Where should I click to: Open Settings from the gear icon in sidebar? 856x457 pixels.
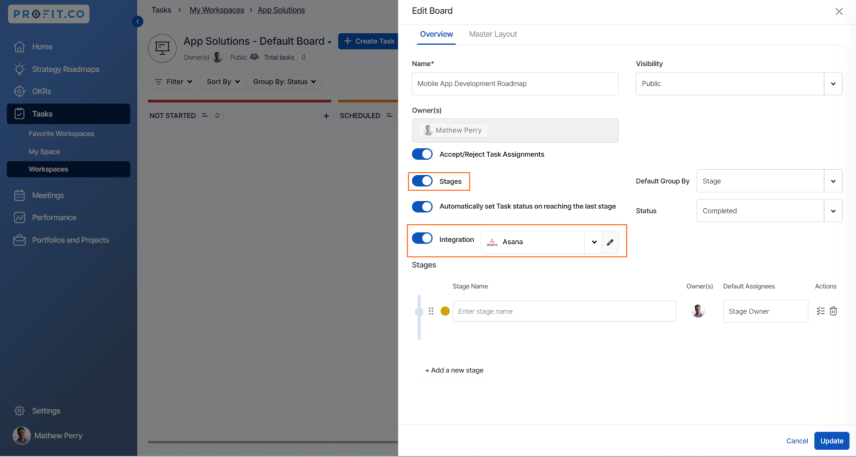coord(20,411)
